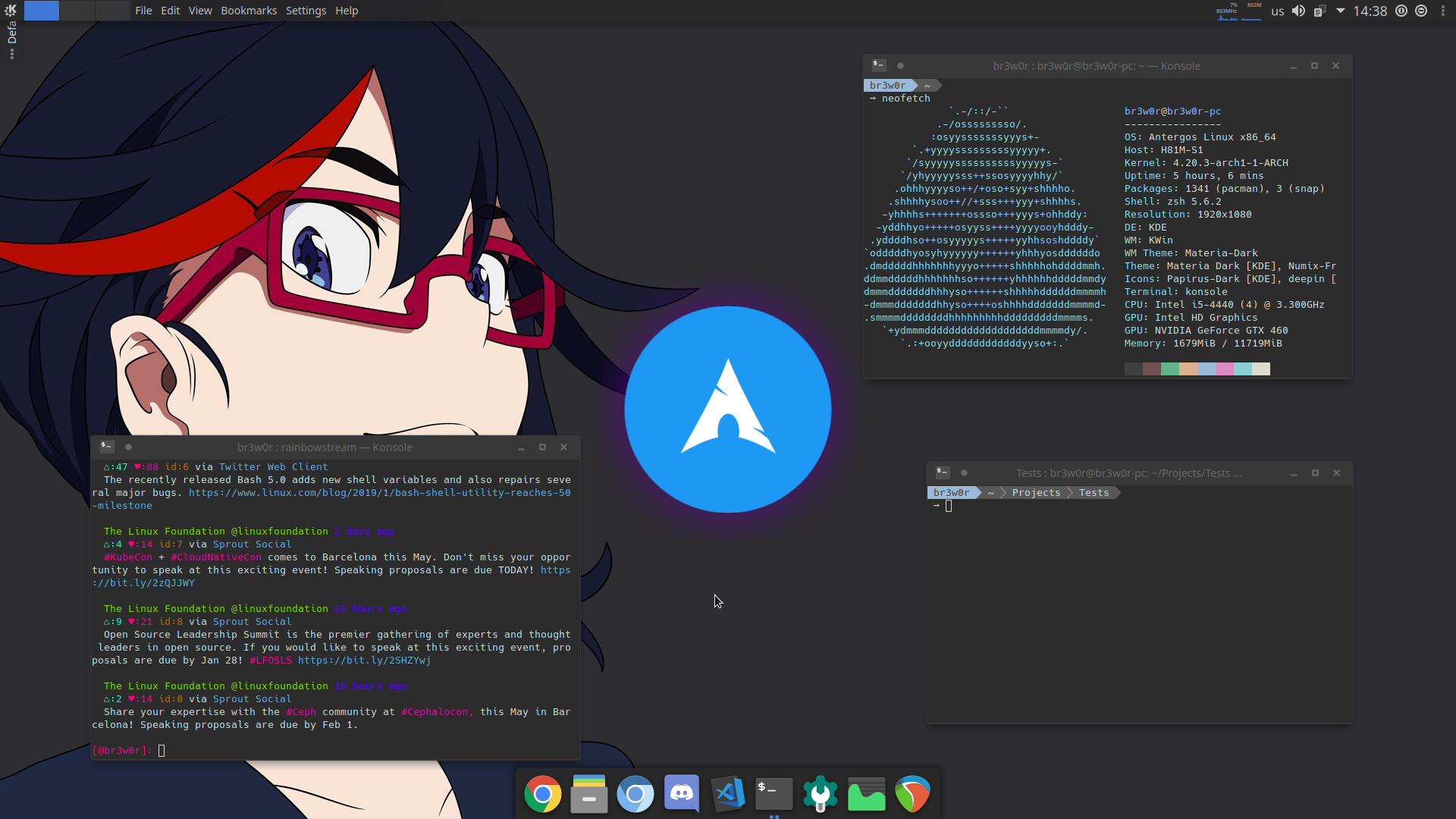Open the Settings menu
This screenshot has height=819, width=1456.
tap(306, 11)
